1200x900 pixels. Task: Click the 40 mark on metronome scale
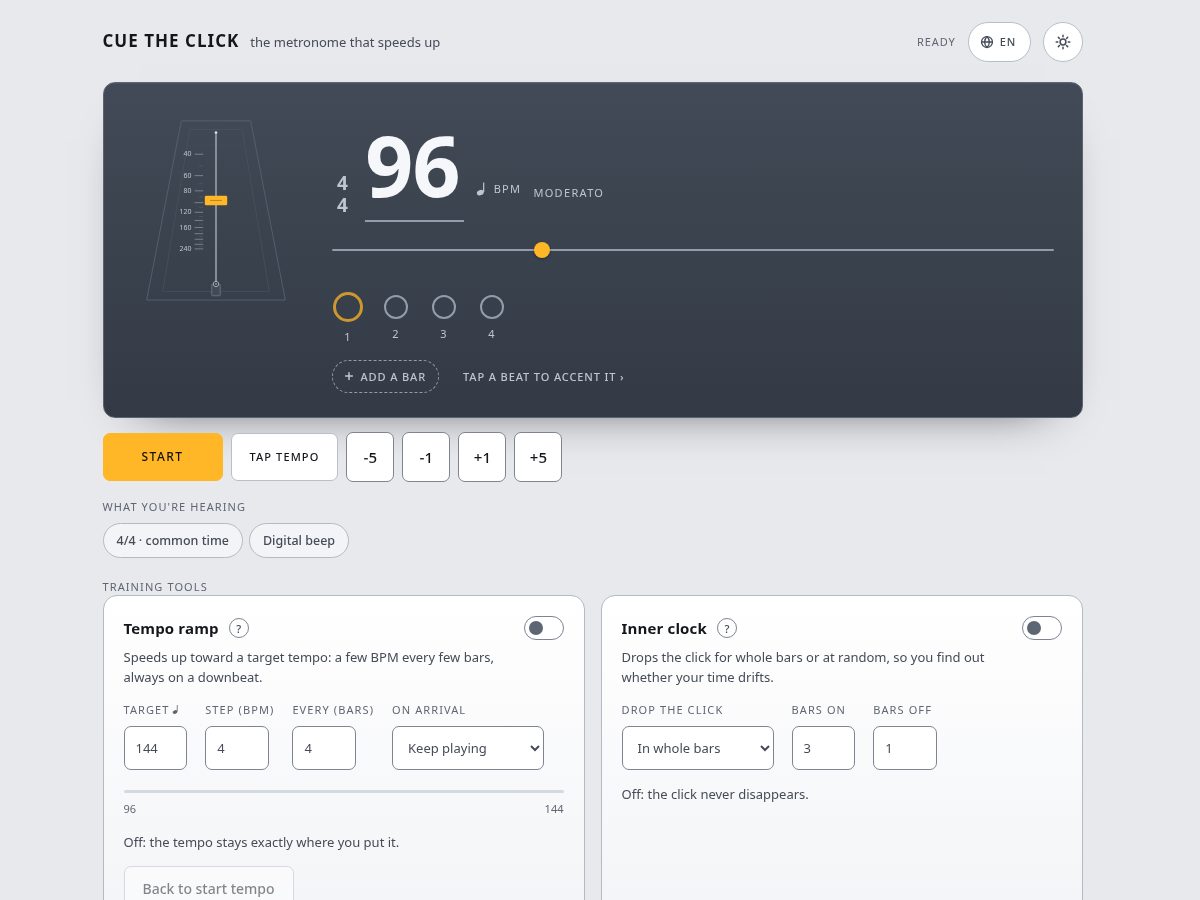187,153
